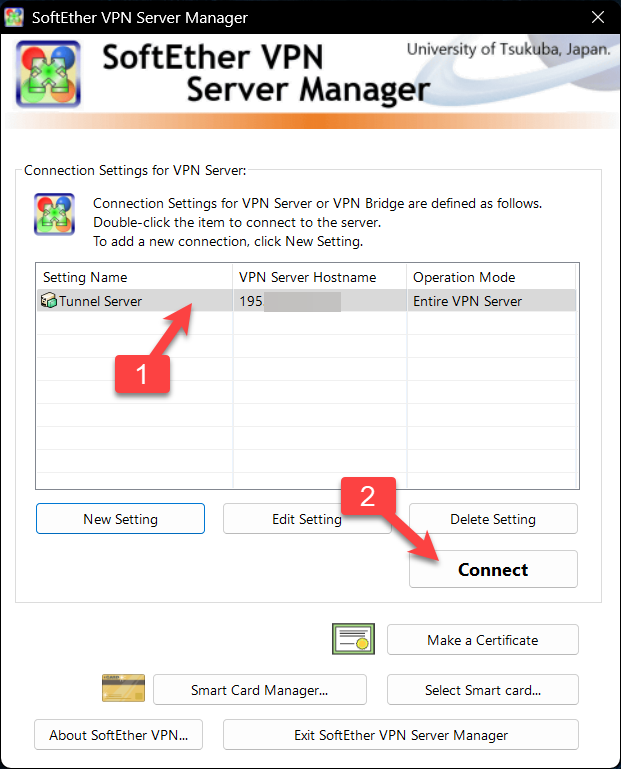Click the SoftEther title bar app icon
The width and height of the screenshot is (621, 769).
14,17
